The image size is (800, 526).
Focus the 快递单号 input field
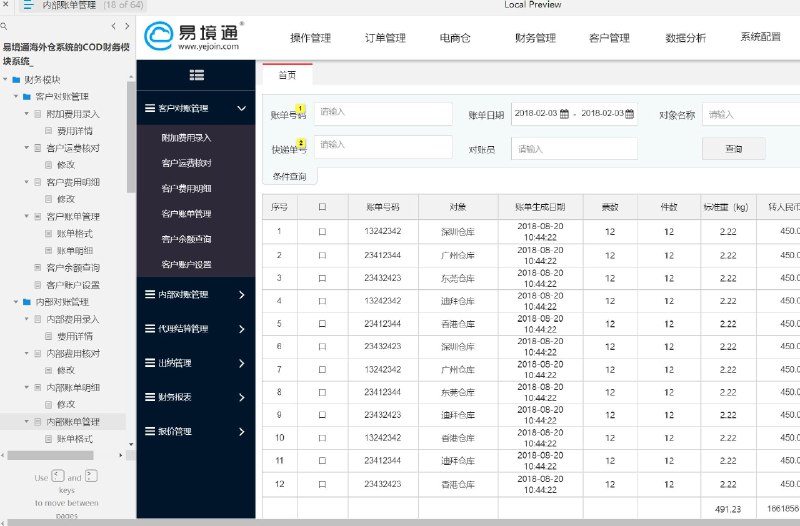click(383, 146)
